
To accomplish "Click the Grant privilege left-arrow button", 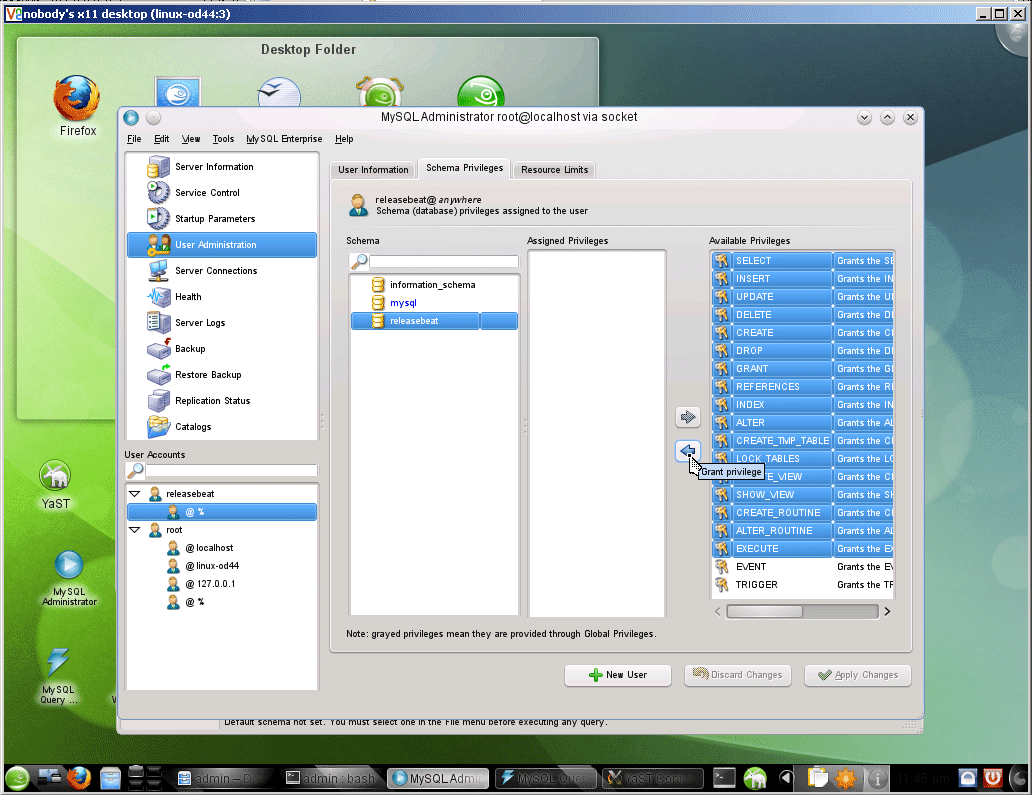I will point(688,451).
